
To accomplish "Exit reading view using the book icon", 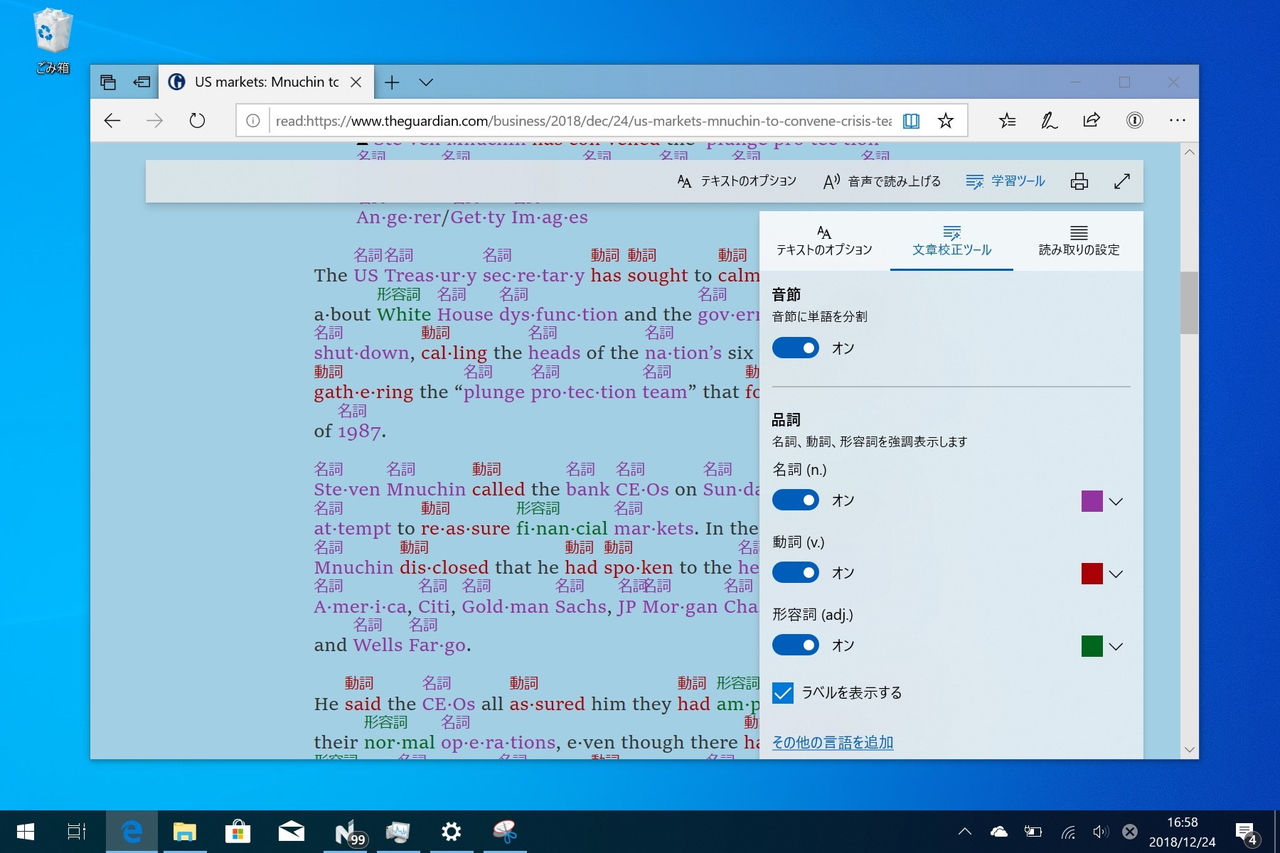I will [911, 121].
